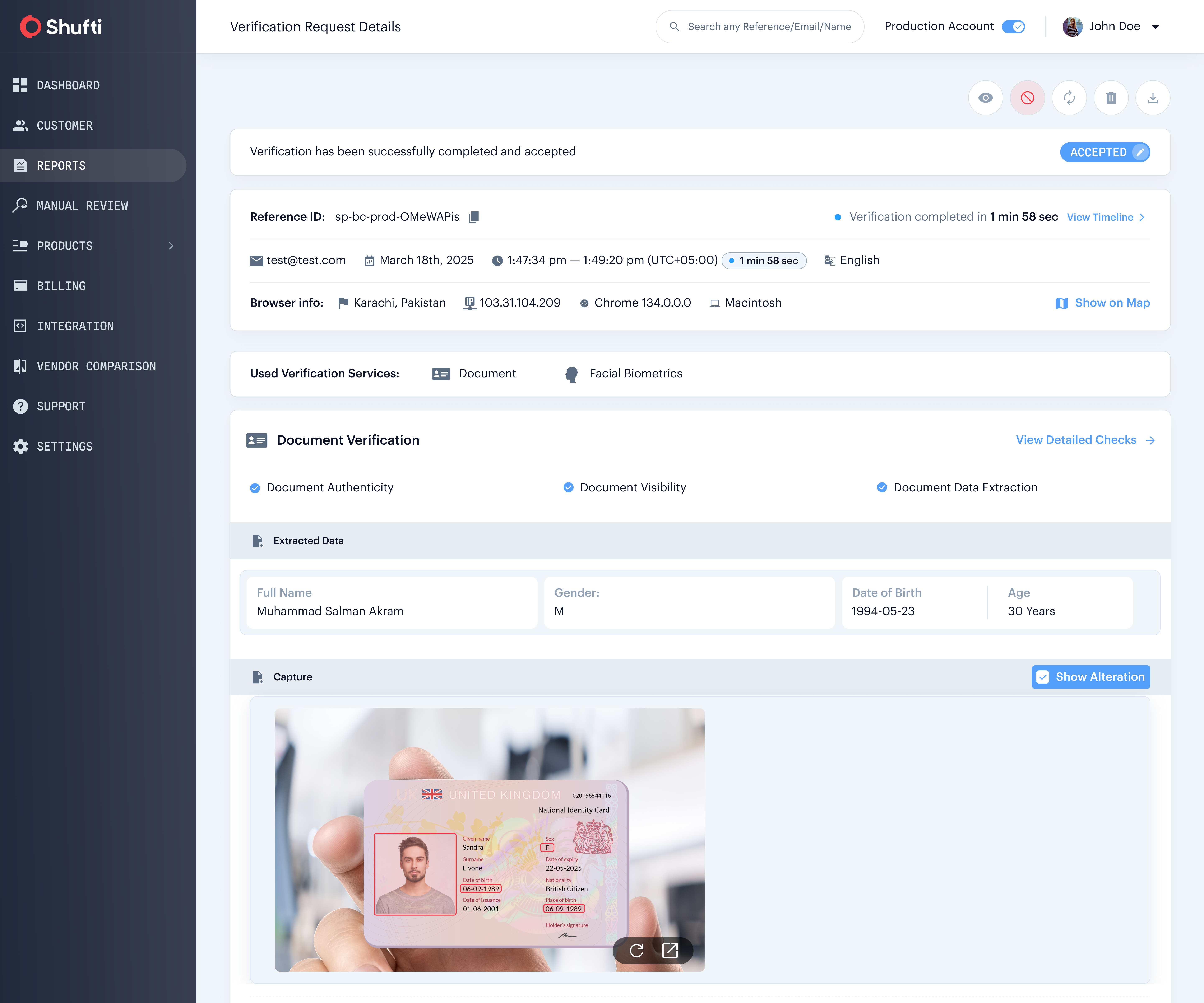Click the Document Verification card icon
The height and width of the screenshot is (1003, 1204).
click(257, 440)
